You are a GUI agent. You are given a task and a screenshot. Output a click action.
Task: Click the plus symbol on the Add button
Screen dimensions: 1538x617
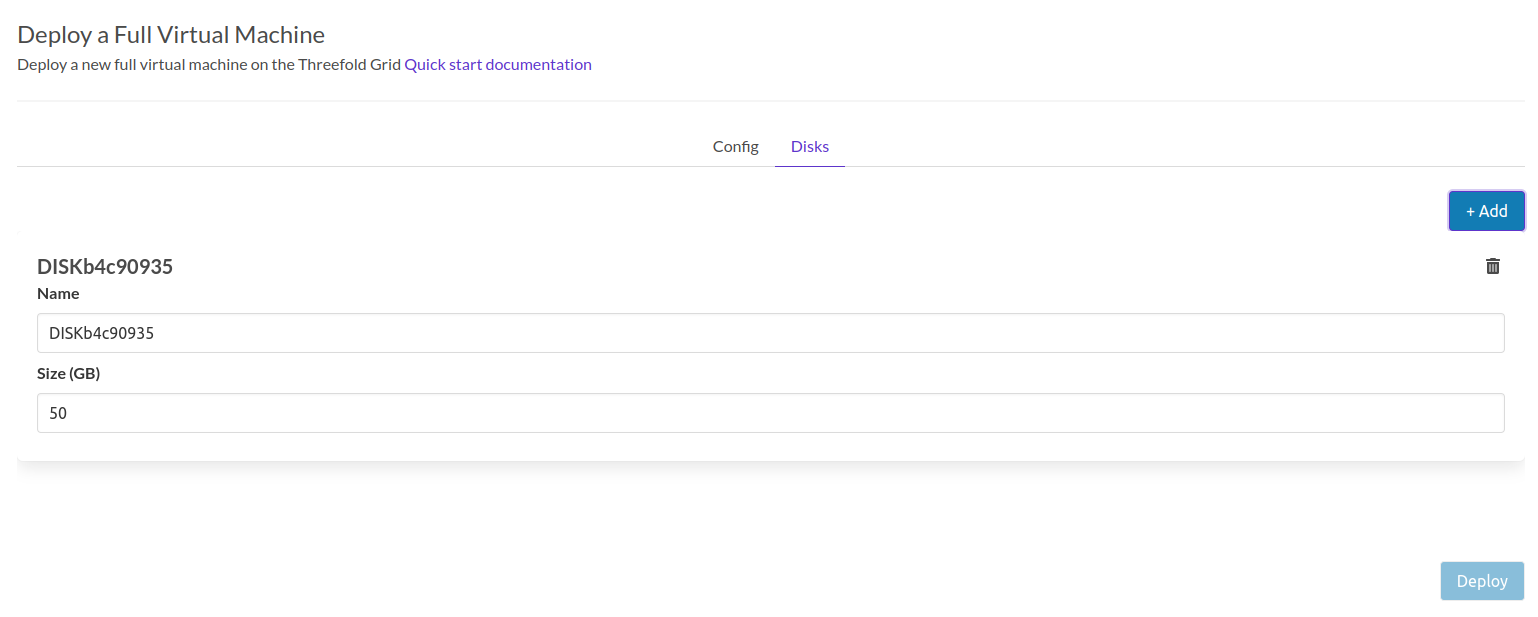point(1471,211)
